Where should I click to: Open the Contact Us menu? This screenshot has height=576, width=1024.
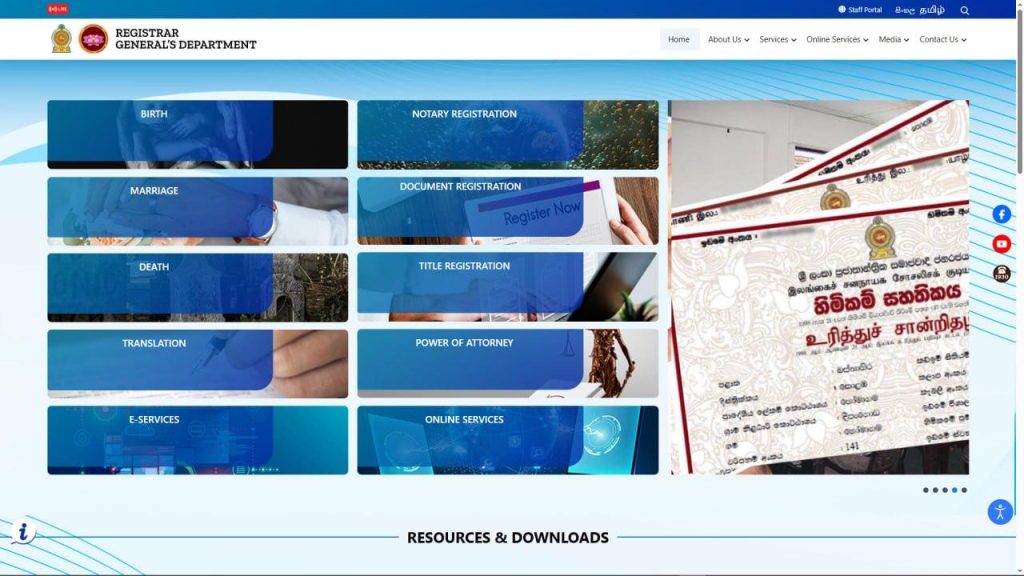(x=942, y=40)
